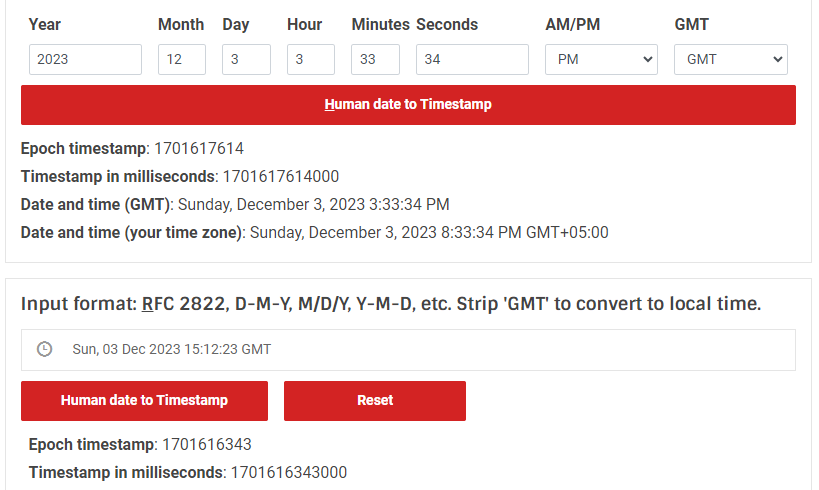The width and height of the screenshot is (819, 490).
Task: Click the Hour input field
Action: pos(311,60)
